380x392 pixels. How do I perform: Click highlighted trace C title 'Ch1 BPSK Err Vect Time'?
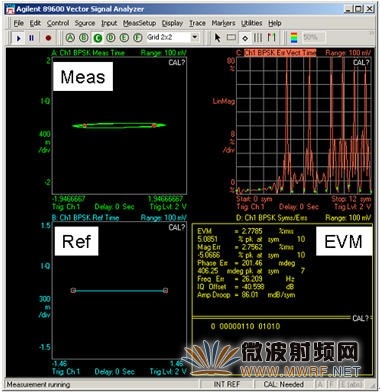(x=280, y=53)
